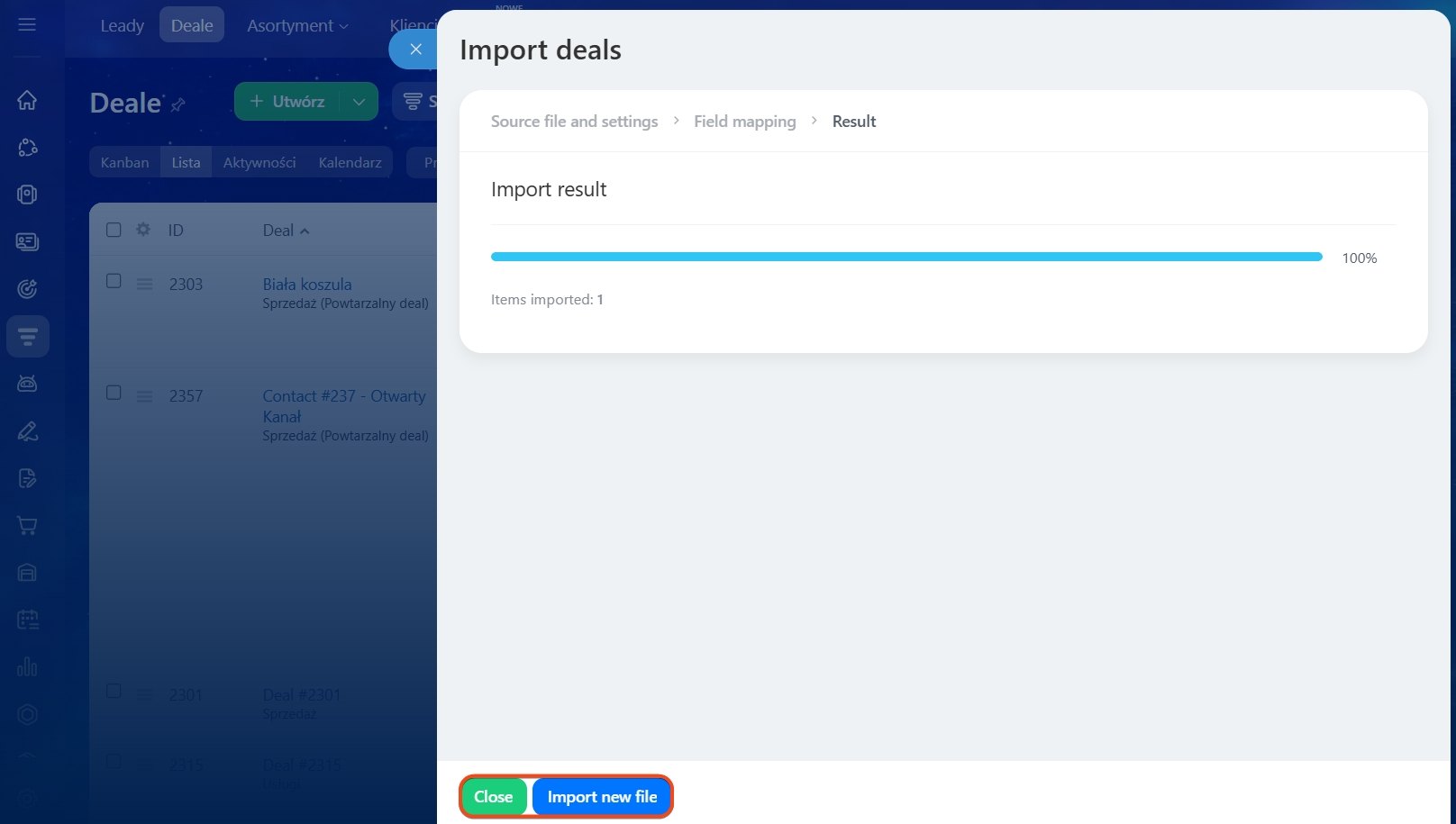Open the hamburger main menu
Image resolution: width=1456 pixels, height=824 pixels.
click(27, 24)
